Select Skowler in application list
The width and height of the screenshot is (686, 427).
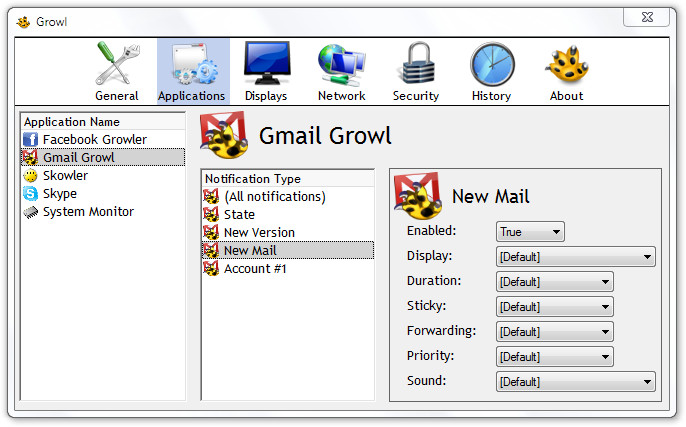pos(103,175)
